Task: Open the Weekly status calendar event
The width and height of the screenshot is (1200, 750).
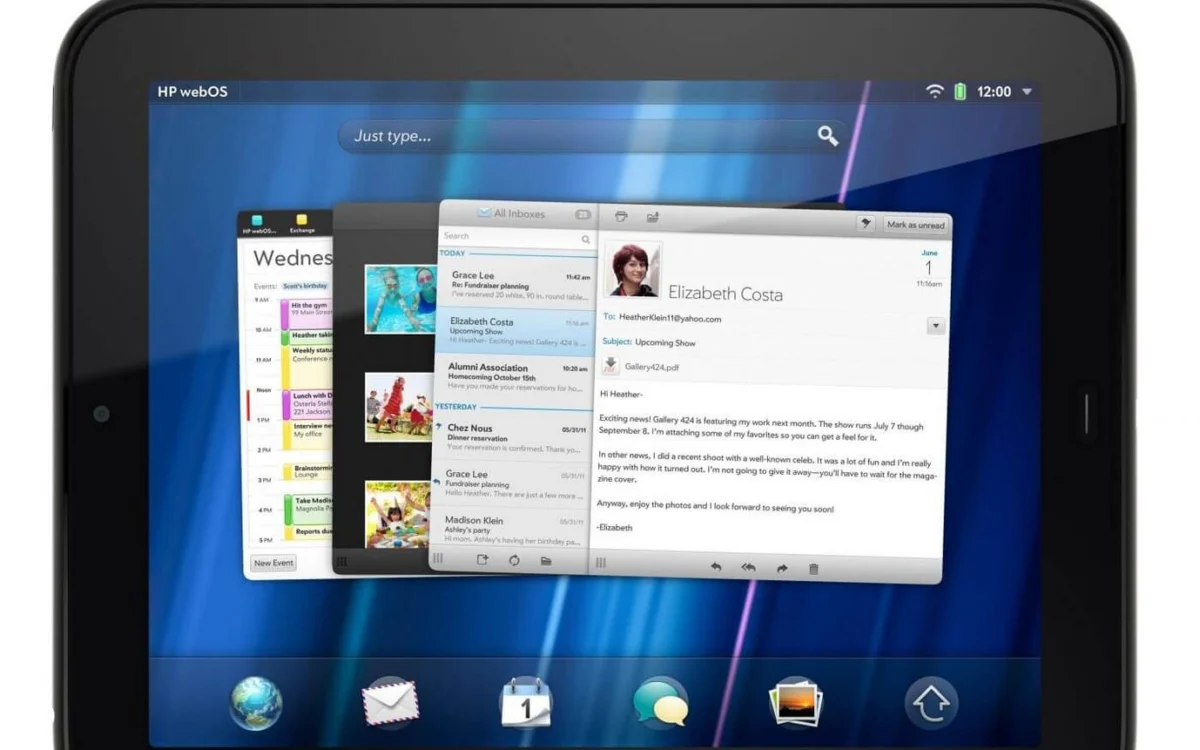Action: pyautogui.click(x=306, y=366)
